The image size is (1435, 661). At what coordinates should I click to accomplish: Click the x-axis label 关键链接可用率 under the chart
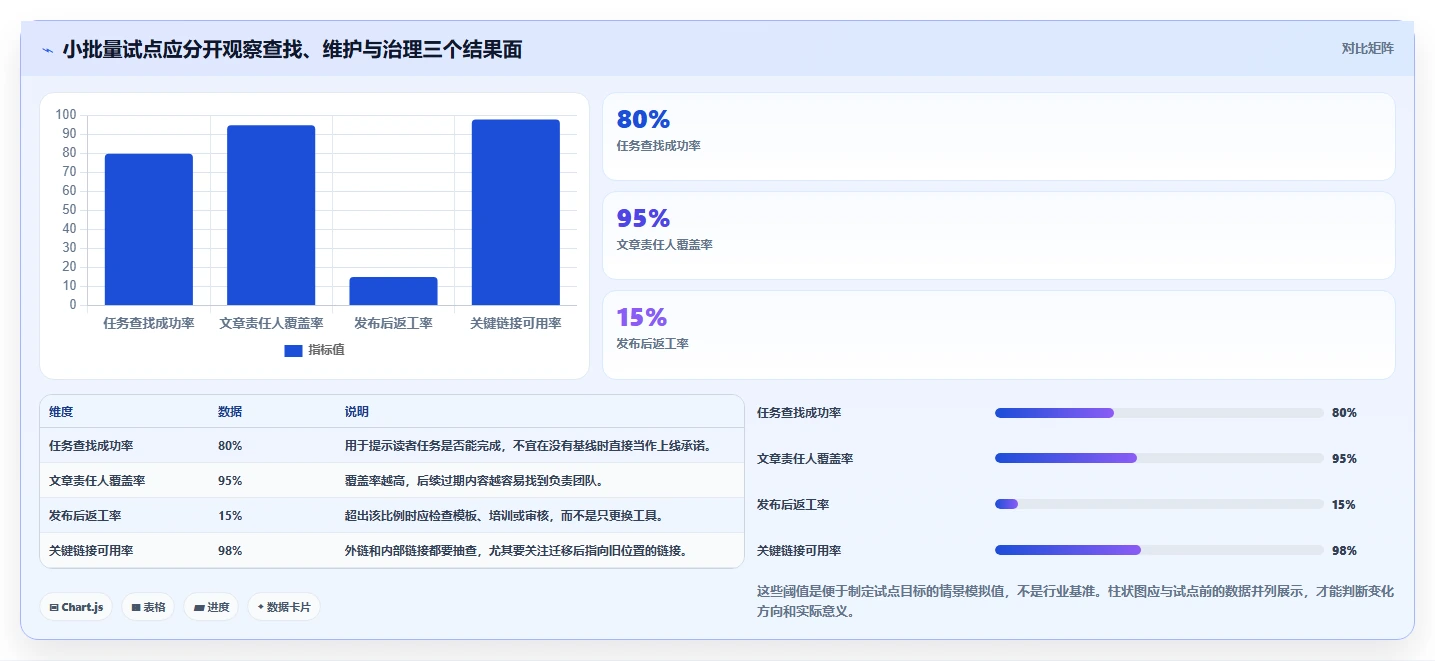(516, 323)
